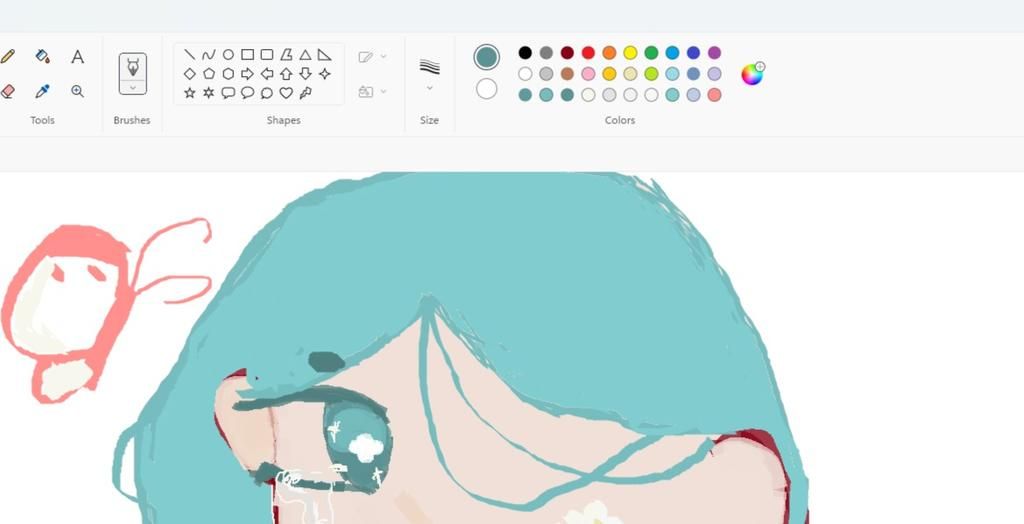The height and width of the screenshot is (524, 1024).
Task: Select the Right triangle shape
Action: [325, 54]
